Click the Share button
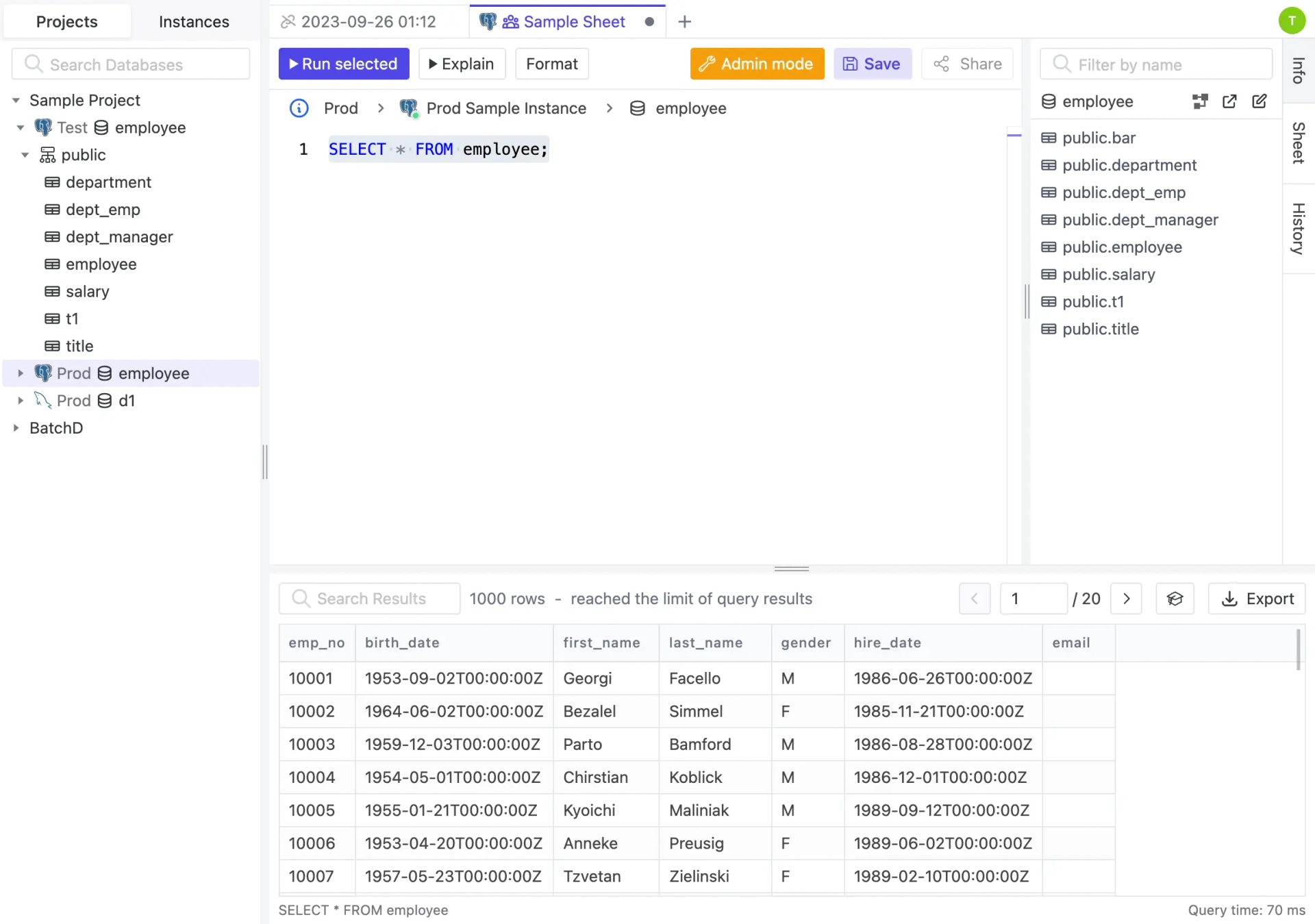Image resolution: width=1315 pixels, height=924 pixels. click(967, 64)
